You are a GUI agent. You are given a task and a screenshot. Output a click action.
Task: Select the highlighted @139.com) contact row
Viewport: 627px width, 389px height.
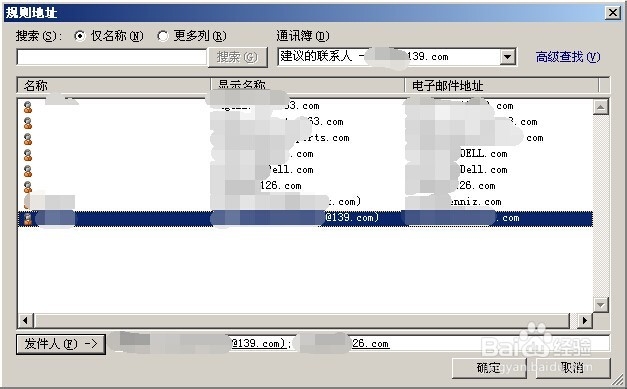click(x=305, y=219)
